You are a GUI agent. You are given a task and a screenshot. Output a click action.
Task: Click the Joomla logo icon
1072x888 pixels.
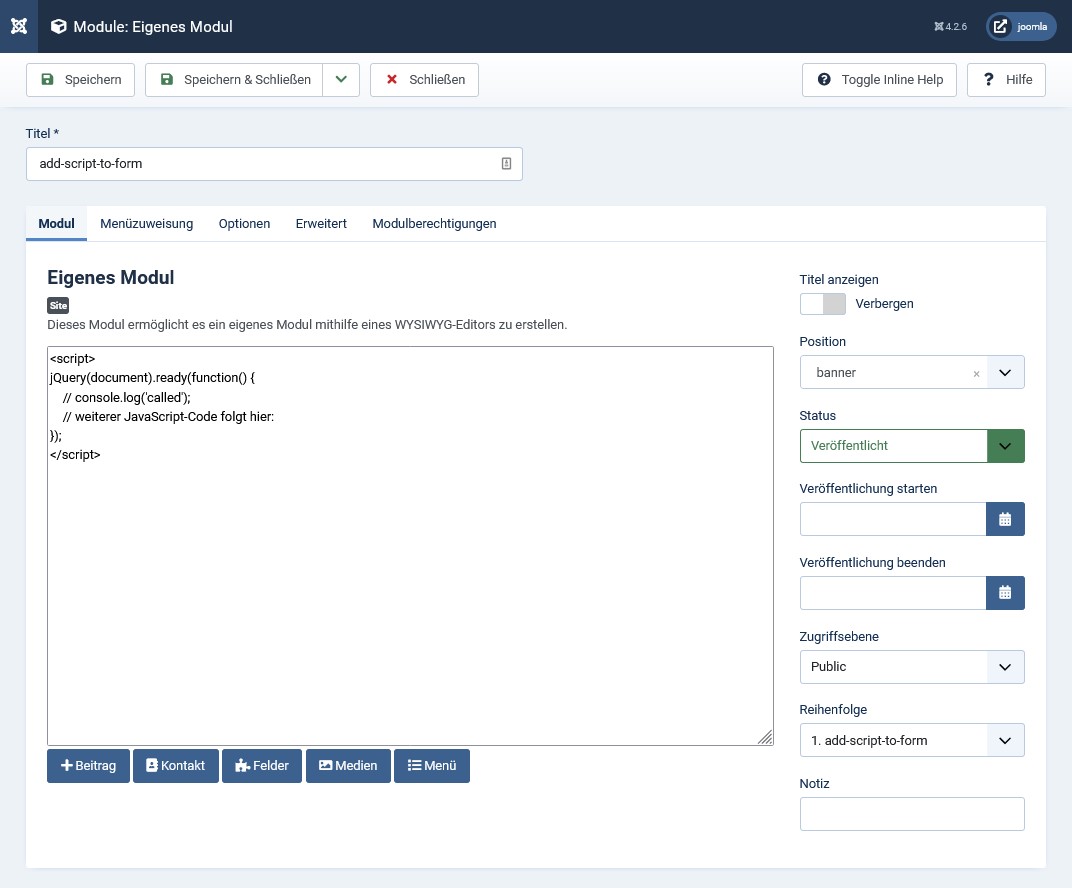19,26
